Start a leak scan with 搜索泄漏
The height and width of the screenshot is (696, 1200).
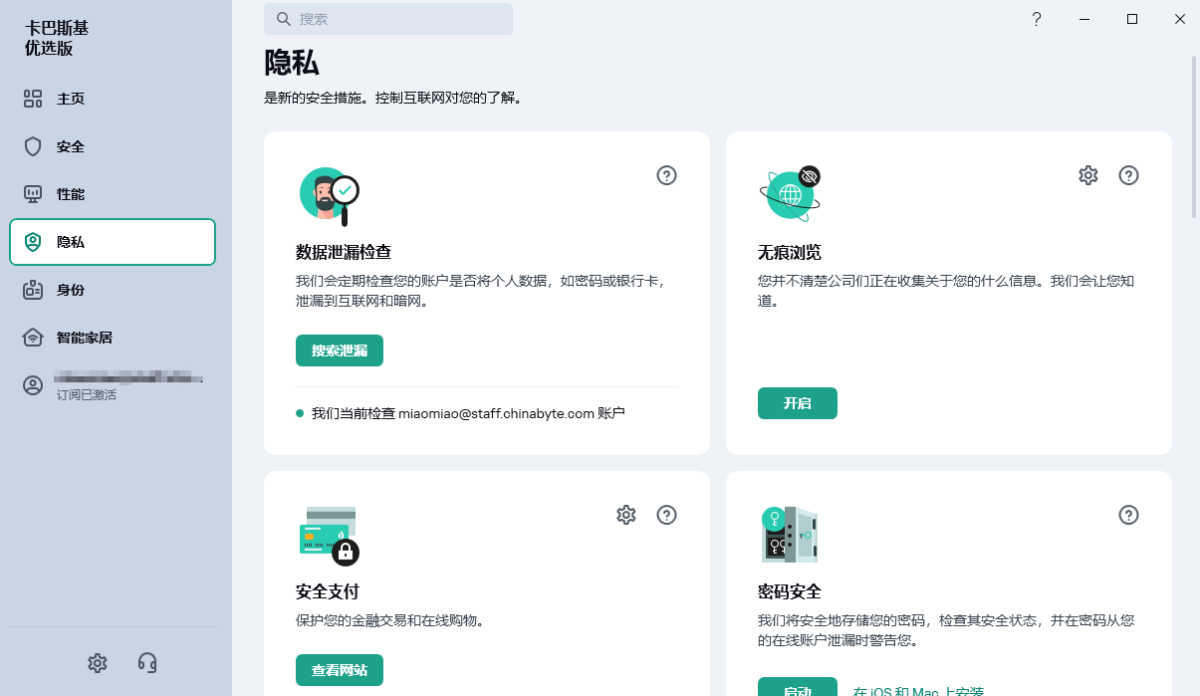click(x=339, y=350)
